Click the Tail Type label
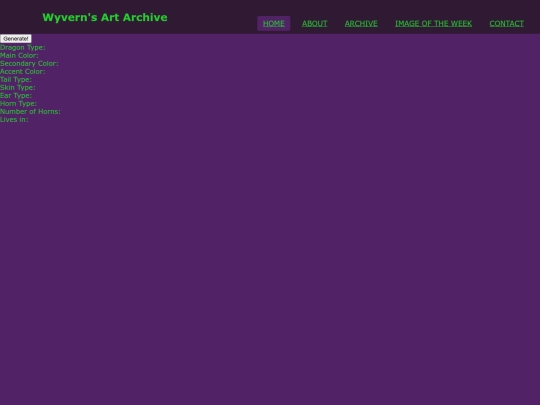Screen dimensions: 540x405 coord(16,80)
